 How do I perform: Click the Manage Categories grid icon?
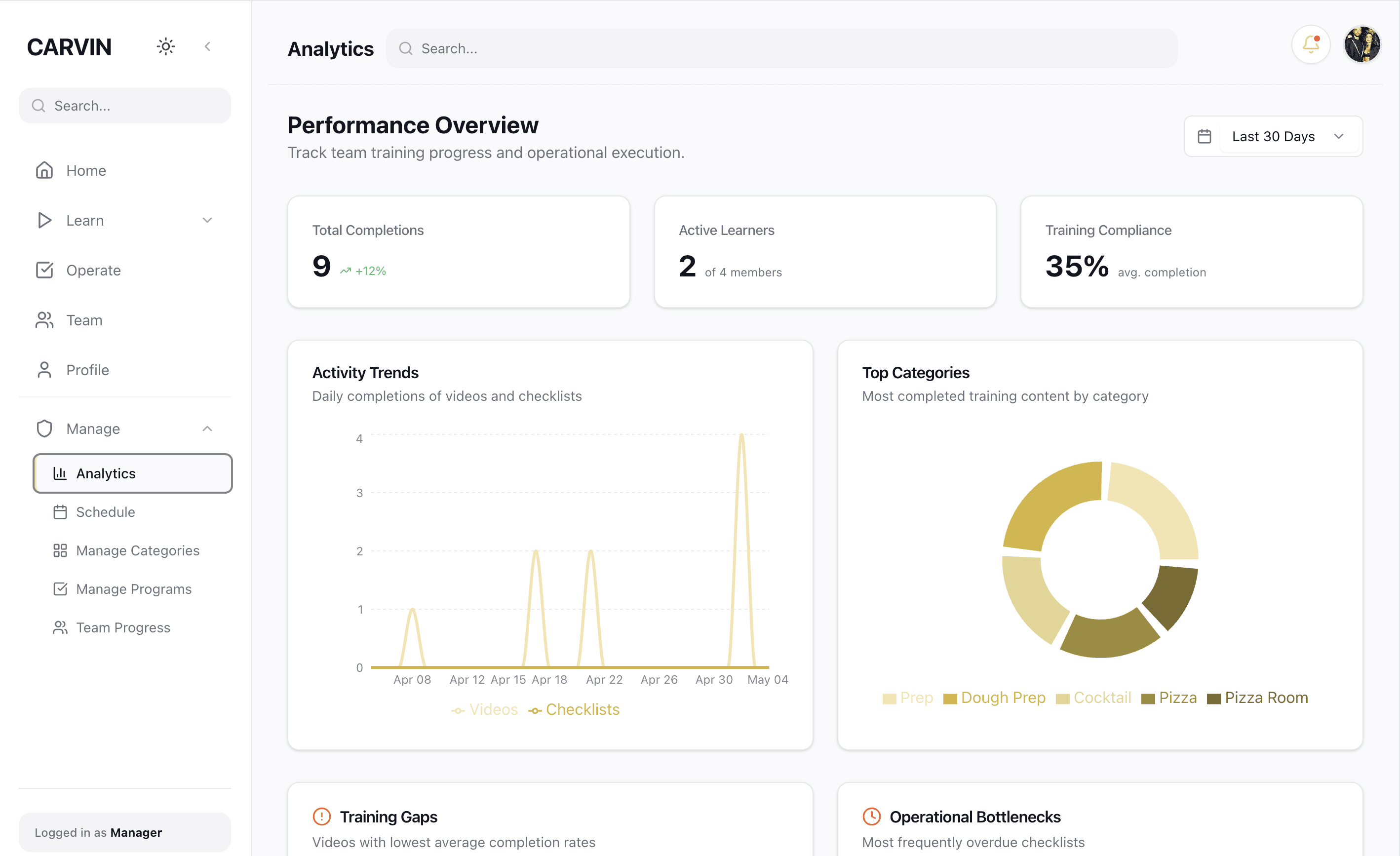[60, 550]
